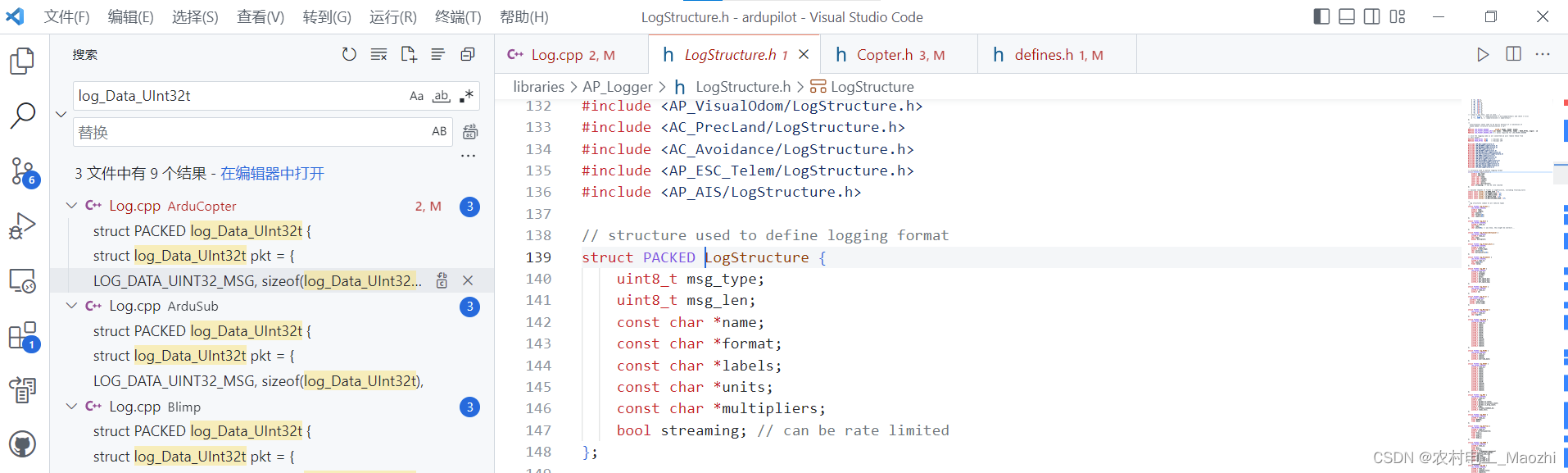
Task: Split the editor to the right
Action: click(1513, 54)
